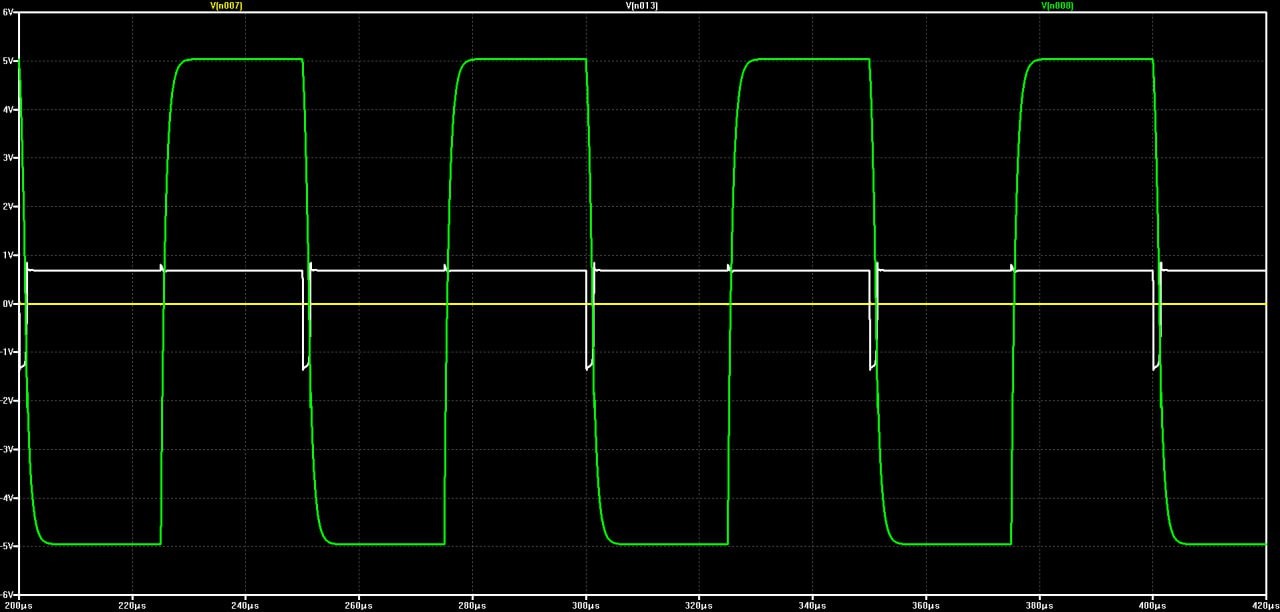Click the white V(n013) trace label
Image resolution: width=1280 pixels, height=612 pixels.
click(x=642, y=6)
